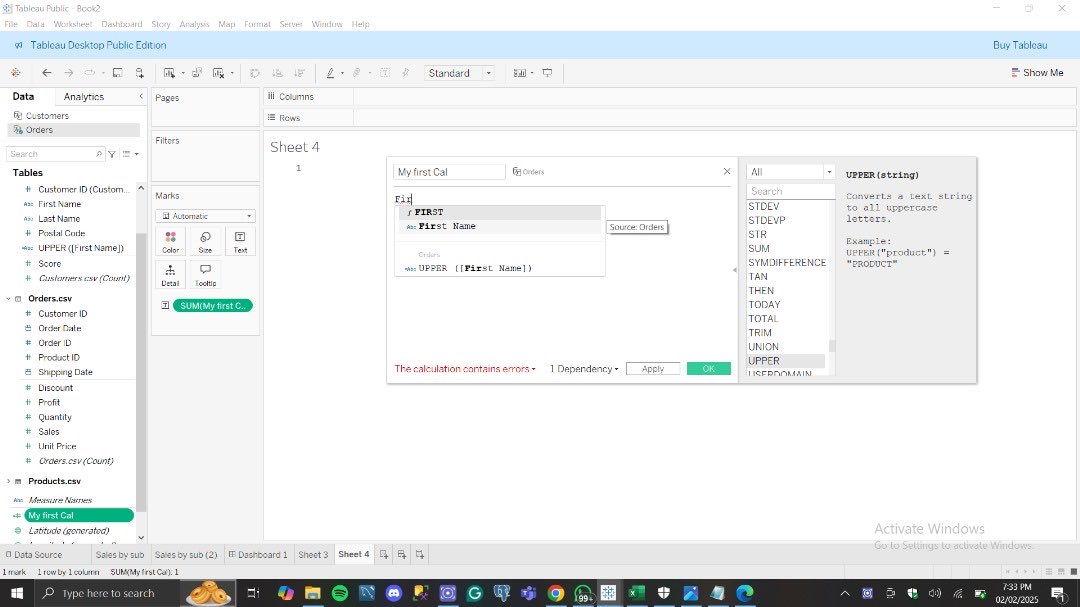
Task: Click the search magnifier in Data pane
Action: (x=98, y=154)
